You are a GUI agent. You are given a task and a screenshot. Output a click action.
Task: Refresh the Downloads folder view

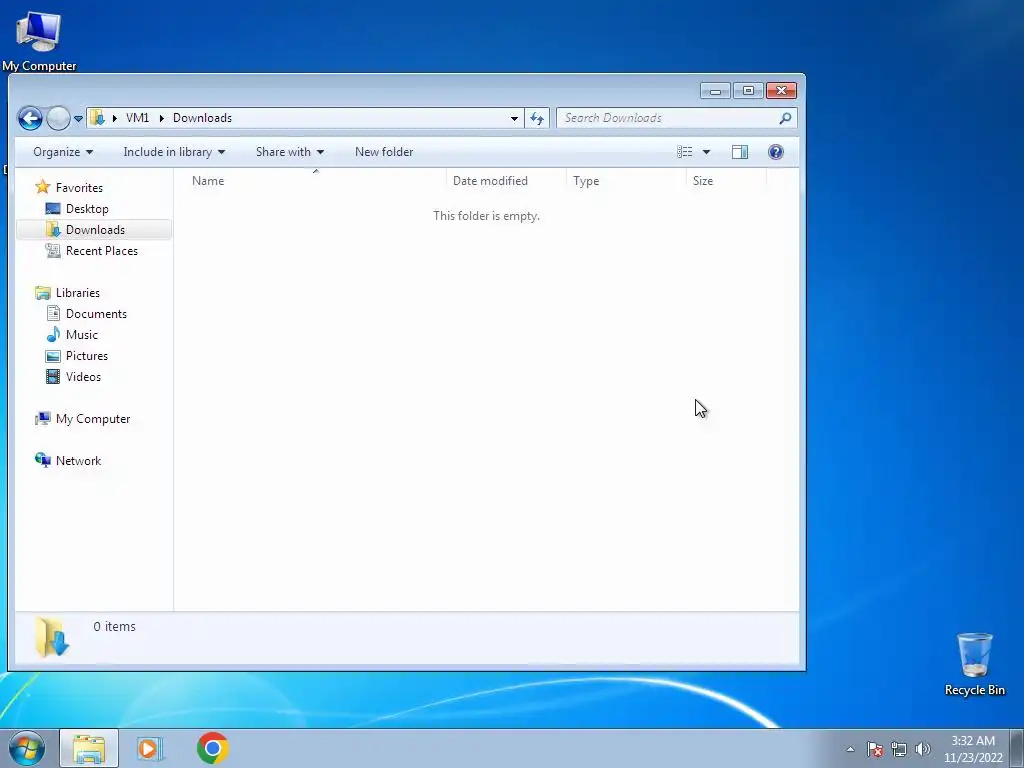coord(537,118)
